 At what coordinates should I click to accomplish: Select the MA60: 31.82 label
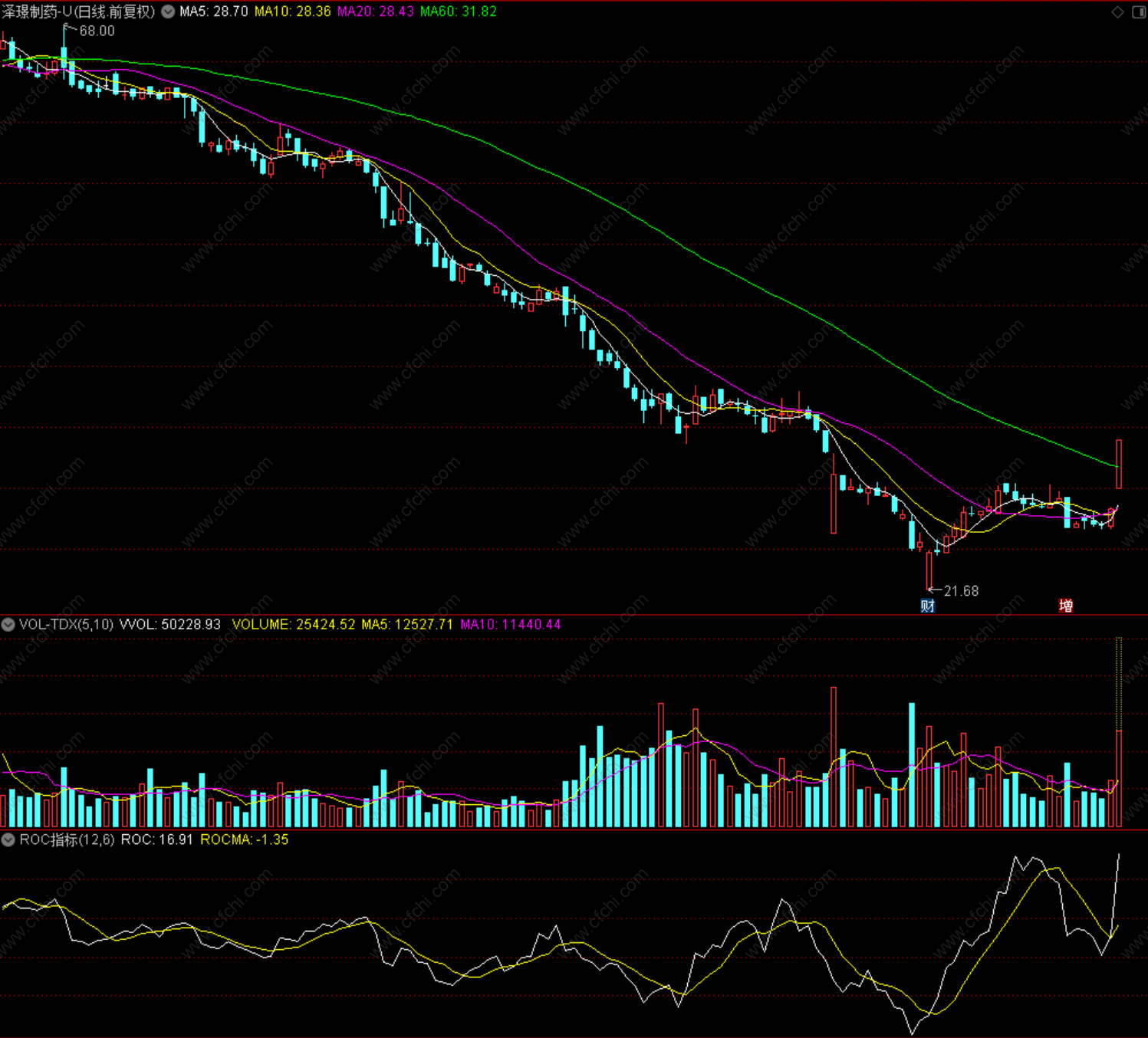459,11
